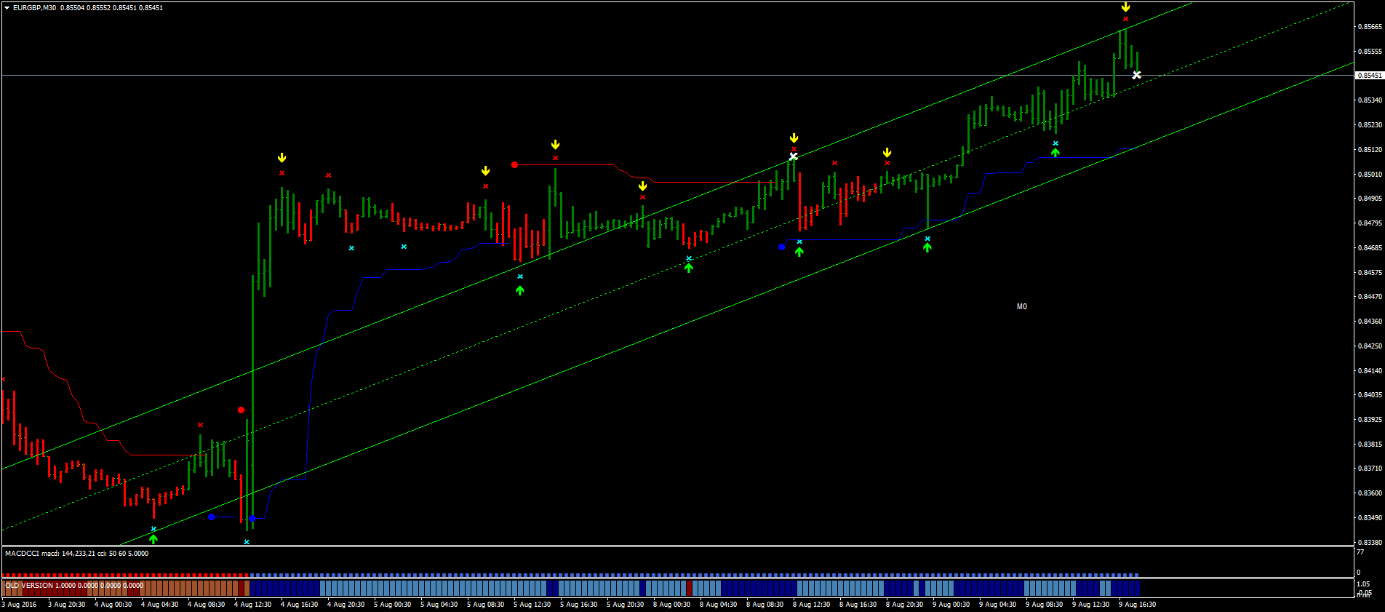Select the leftmost green up arrow signal

(153, 539)
